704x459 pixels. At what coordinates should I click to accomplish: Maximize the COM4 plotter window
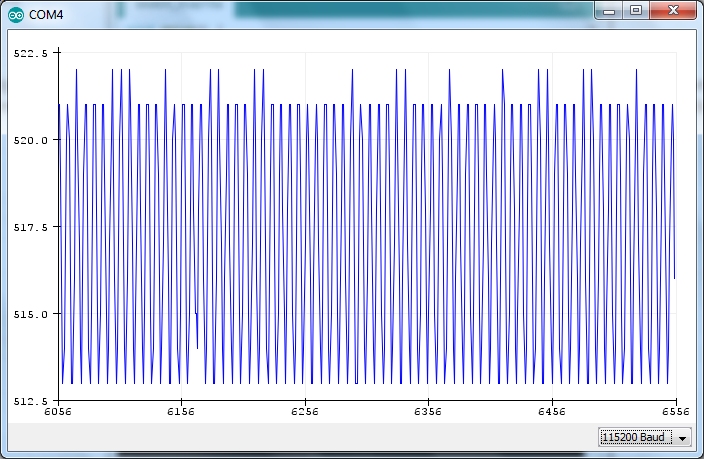pos(636,10)
